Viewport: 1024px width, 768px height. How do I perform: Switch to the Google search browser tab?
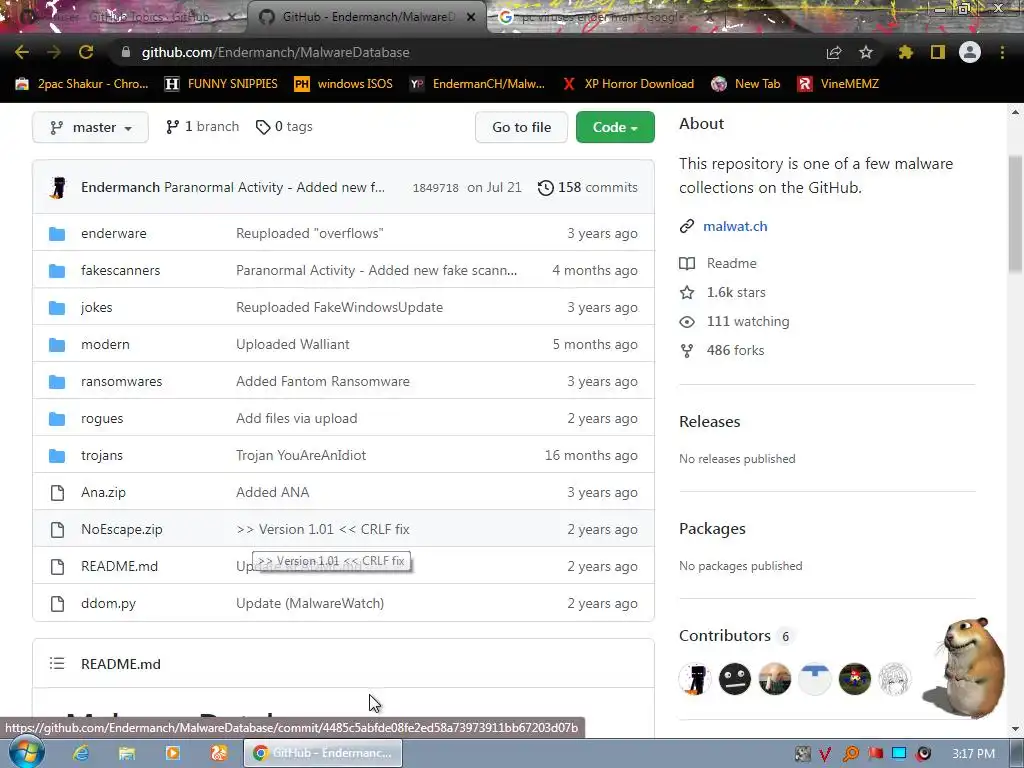[x=601, y=17]
